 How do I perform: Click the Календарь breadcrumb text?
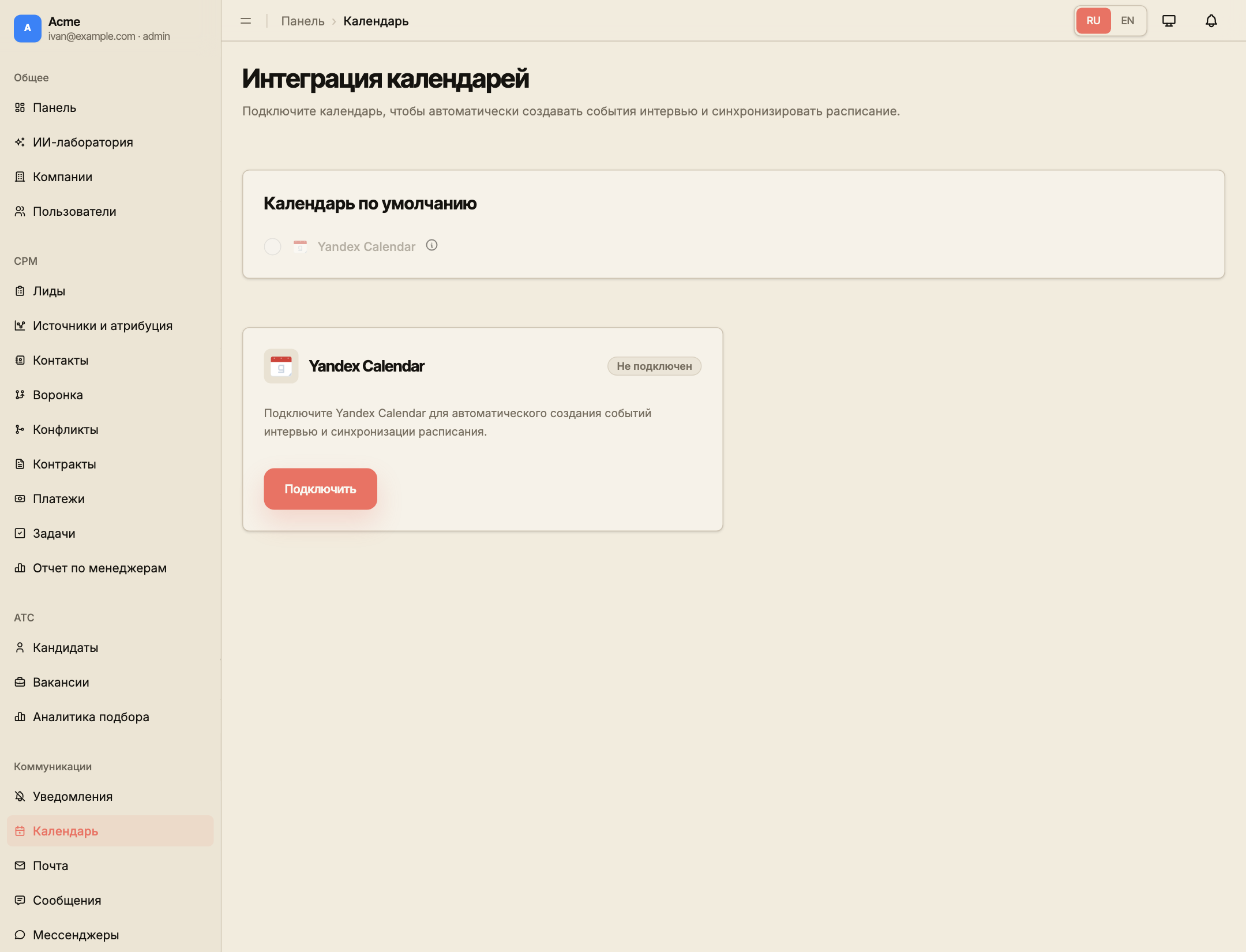tap(376, 21)
